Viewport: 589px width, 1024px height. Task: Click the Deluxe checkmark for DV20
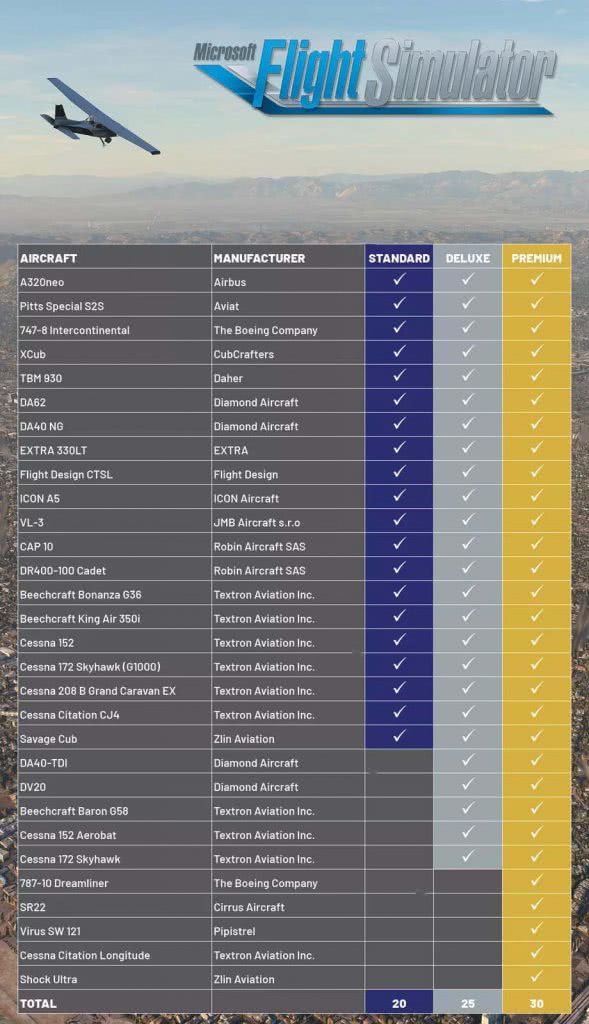pyautogui.click(x=468, y=785)
